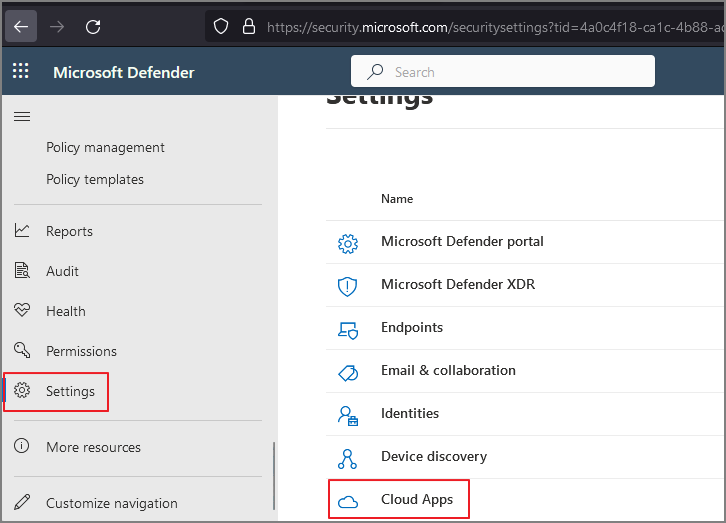Click the tracking protection shield icon

point(221,26)
